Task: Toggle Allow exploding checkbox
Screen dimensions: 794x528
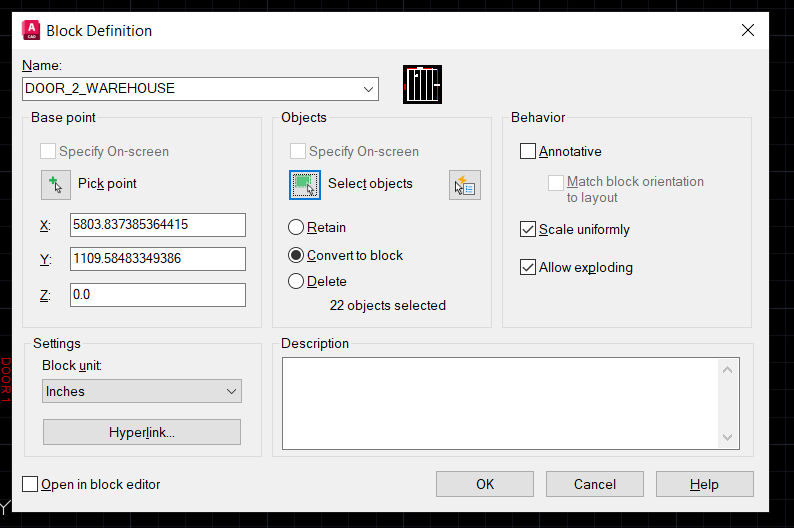Action: click(528, 267)
